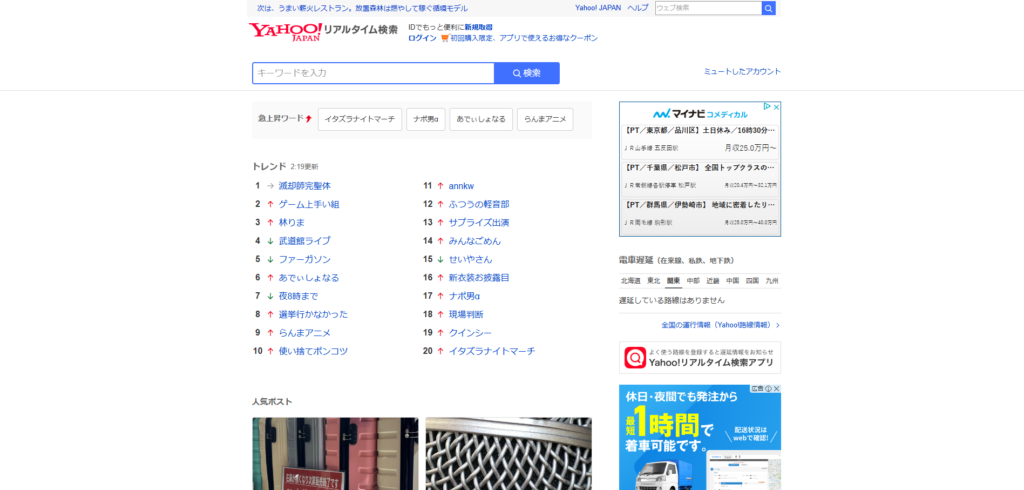Focus the キーワードを入力 search field

coord(373,73)
